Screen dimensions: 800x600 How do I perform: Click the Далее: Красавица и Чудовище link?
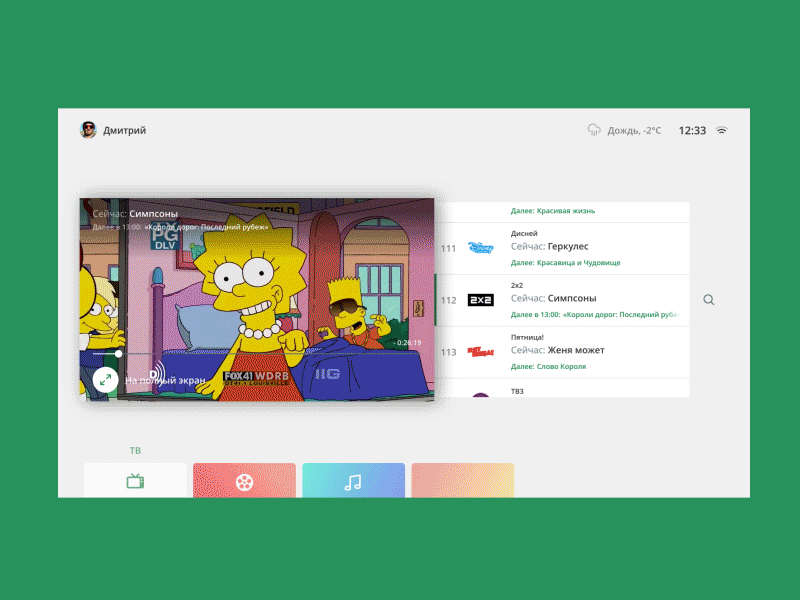566,263
